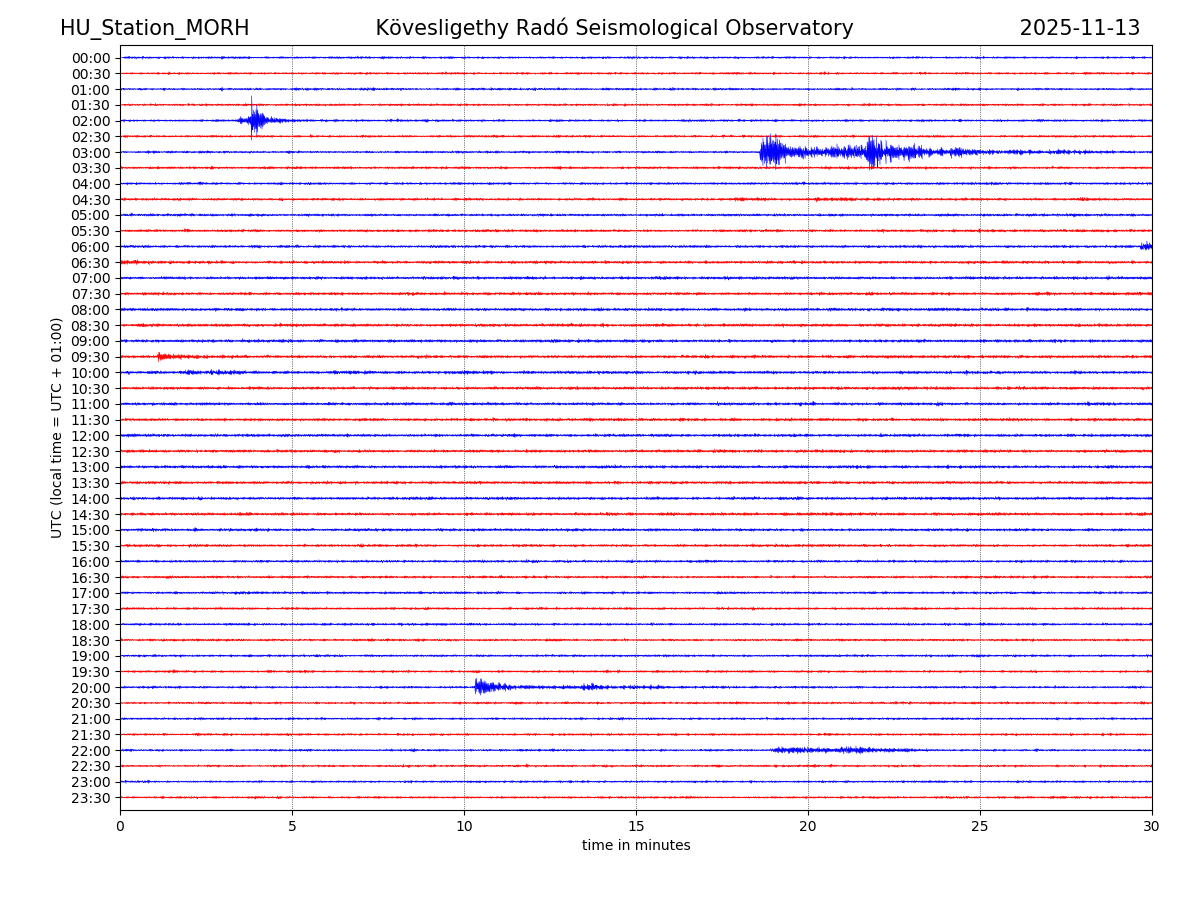This screenshot has width=1200, height=900.
Task: Click the 2025-11-13 date label
Action: point(1079,28)
